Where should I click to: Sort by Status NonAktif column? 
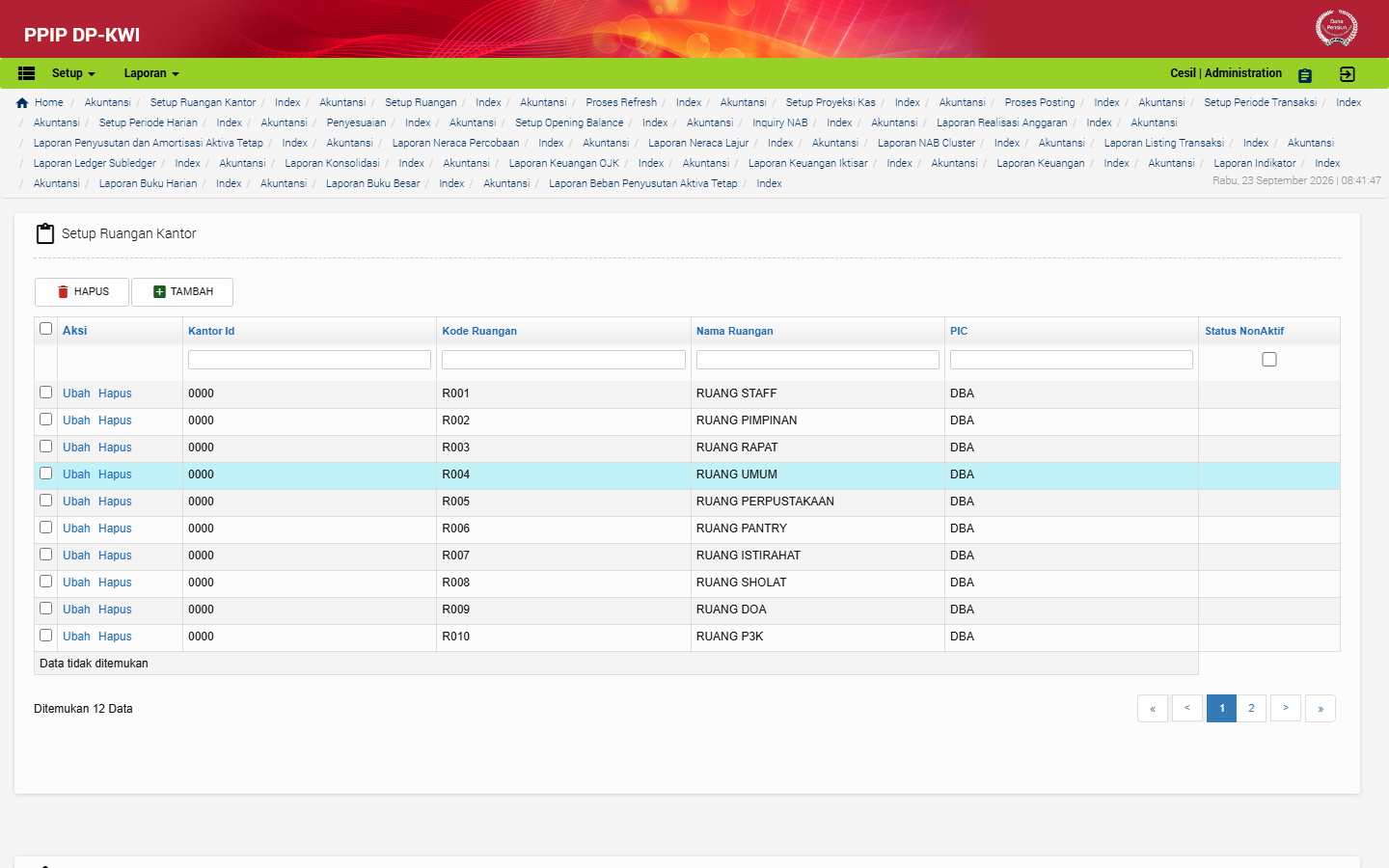point(1244,331)
